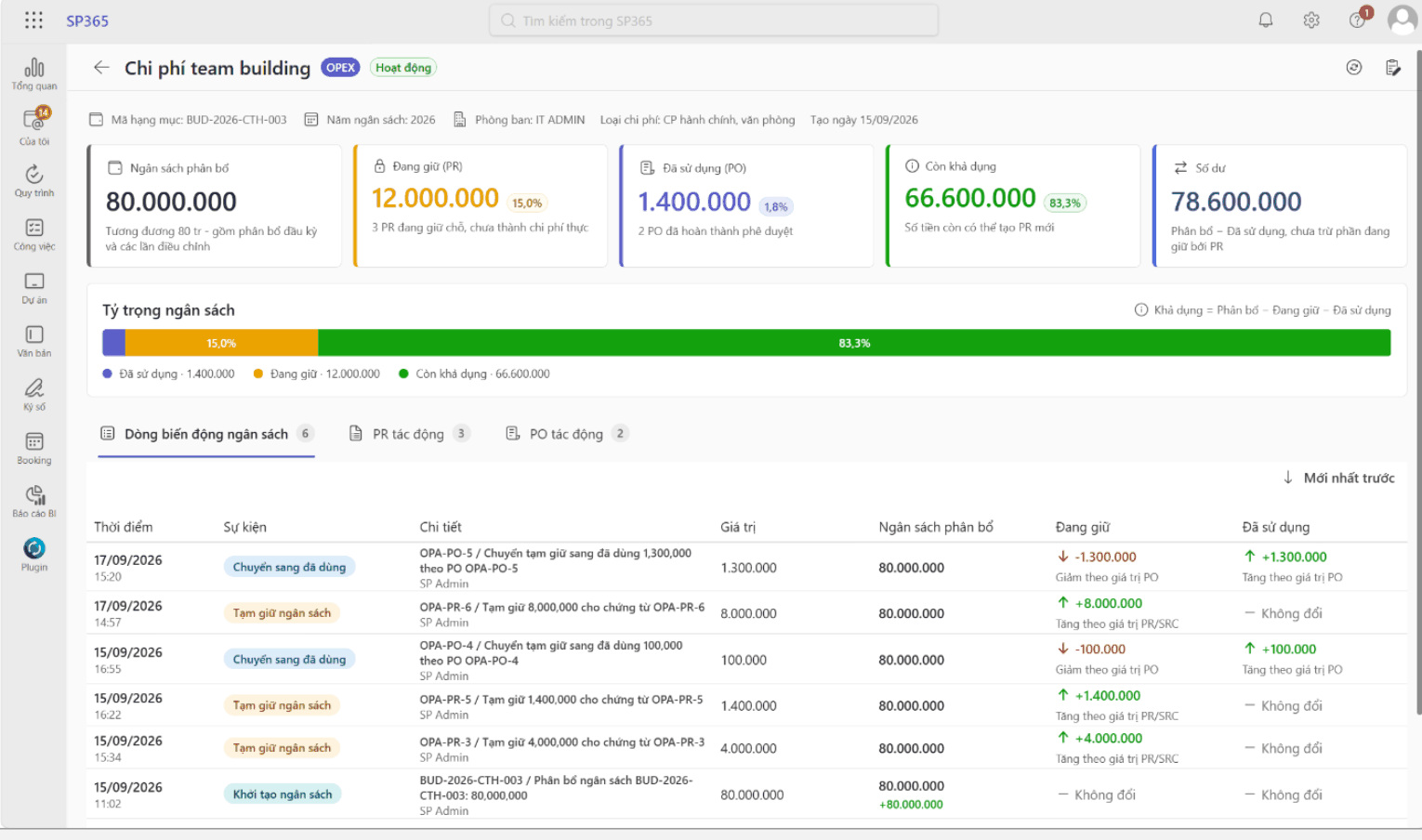Click the +8.000.000 Đang giữ value
The height and width of the screenshot is (840, 1422).
click(x=1100, y=603)
